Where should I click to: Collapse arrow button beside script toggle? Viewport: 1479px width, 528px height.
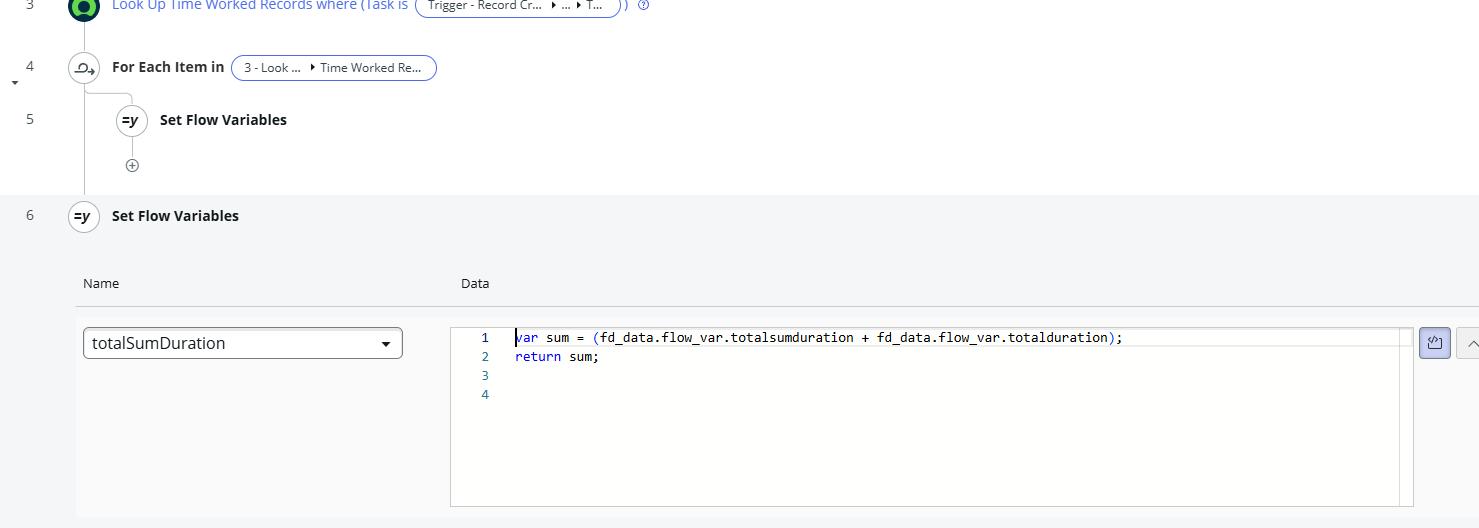click(1467, 343)
